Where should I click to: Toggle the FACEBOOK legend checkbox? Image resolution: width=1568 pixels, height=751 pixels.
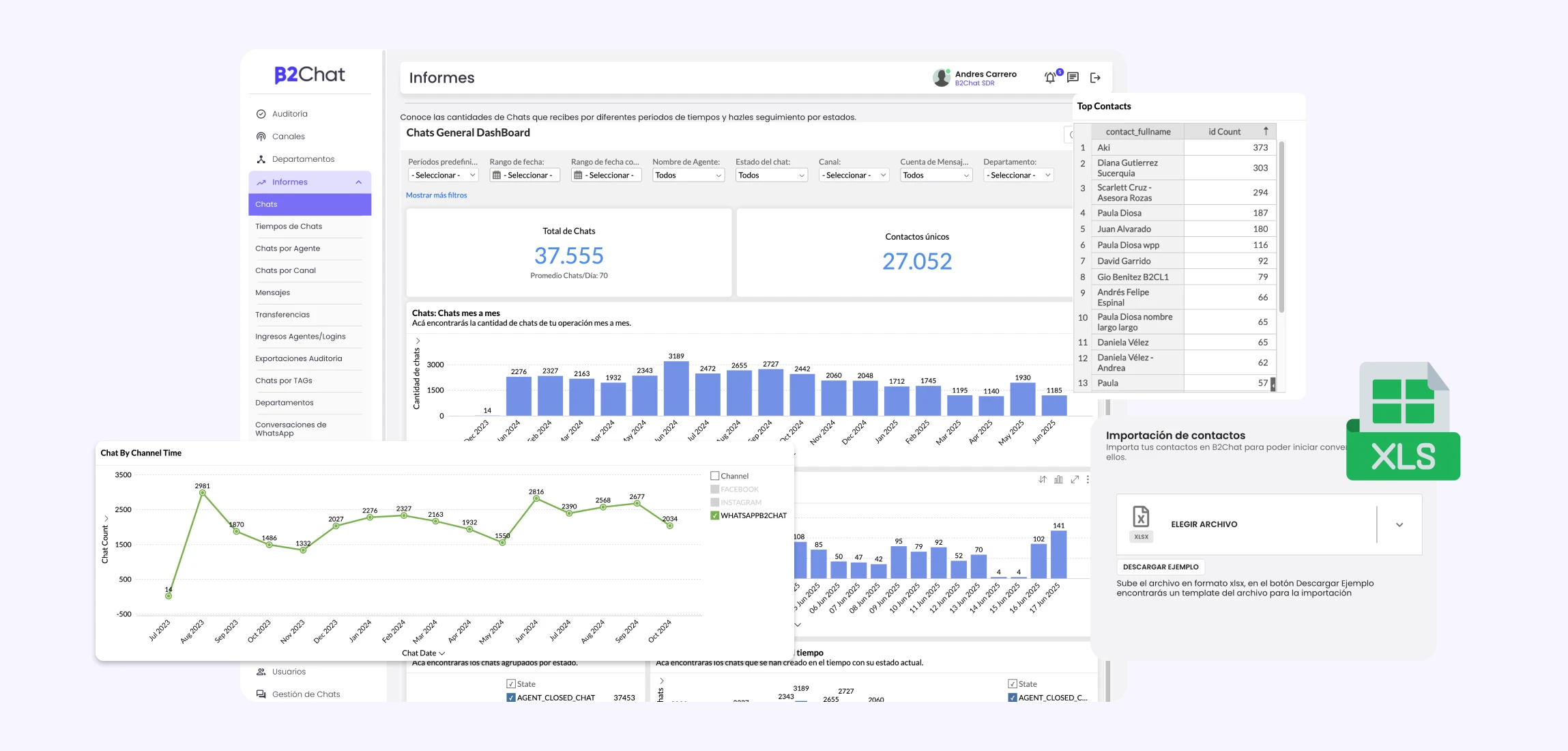pos(715,490)
